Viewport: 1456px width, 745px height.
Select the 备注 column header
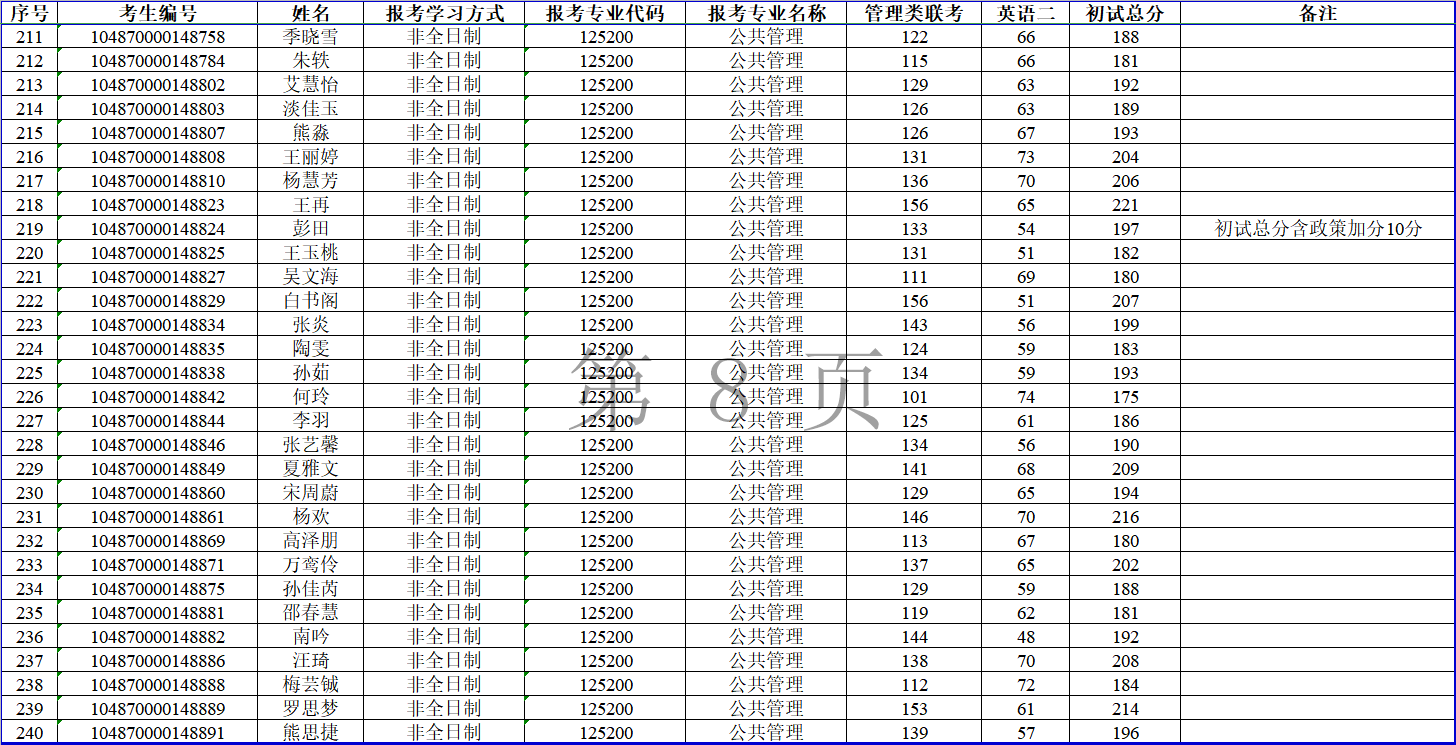click(1318, 13)
